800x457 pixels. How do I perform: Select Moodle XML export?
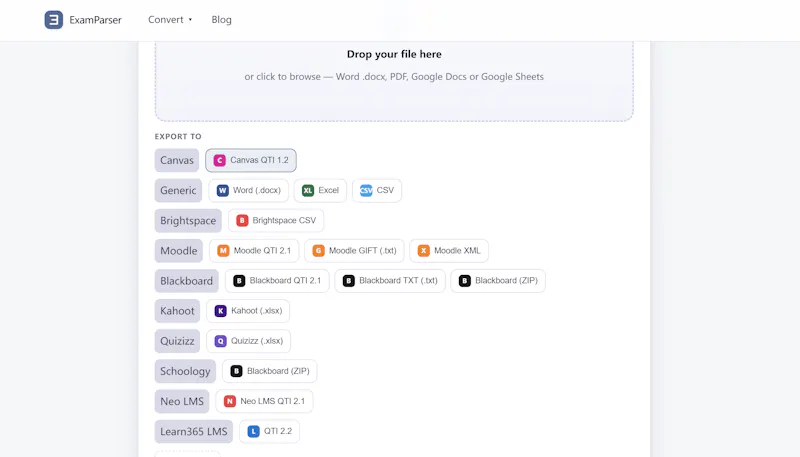(x=449, y=250)
